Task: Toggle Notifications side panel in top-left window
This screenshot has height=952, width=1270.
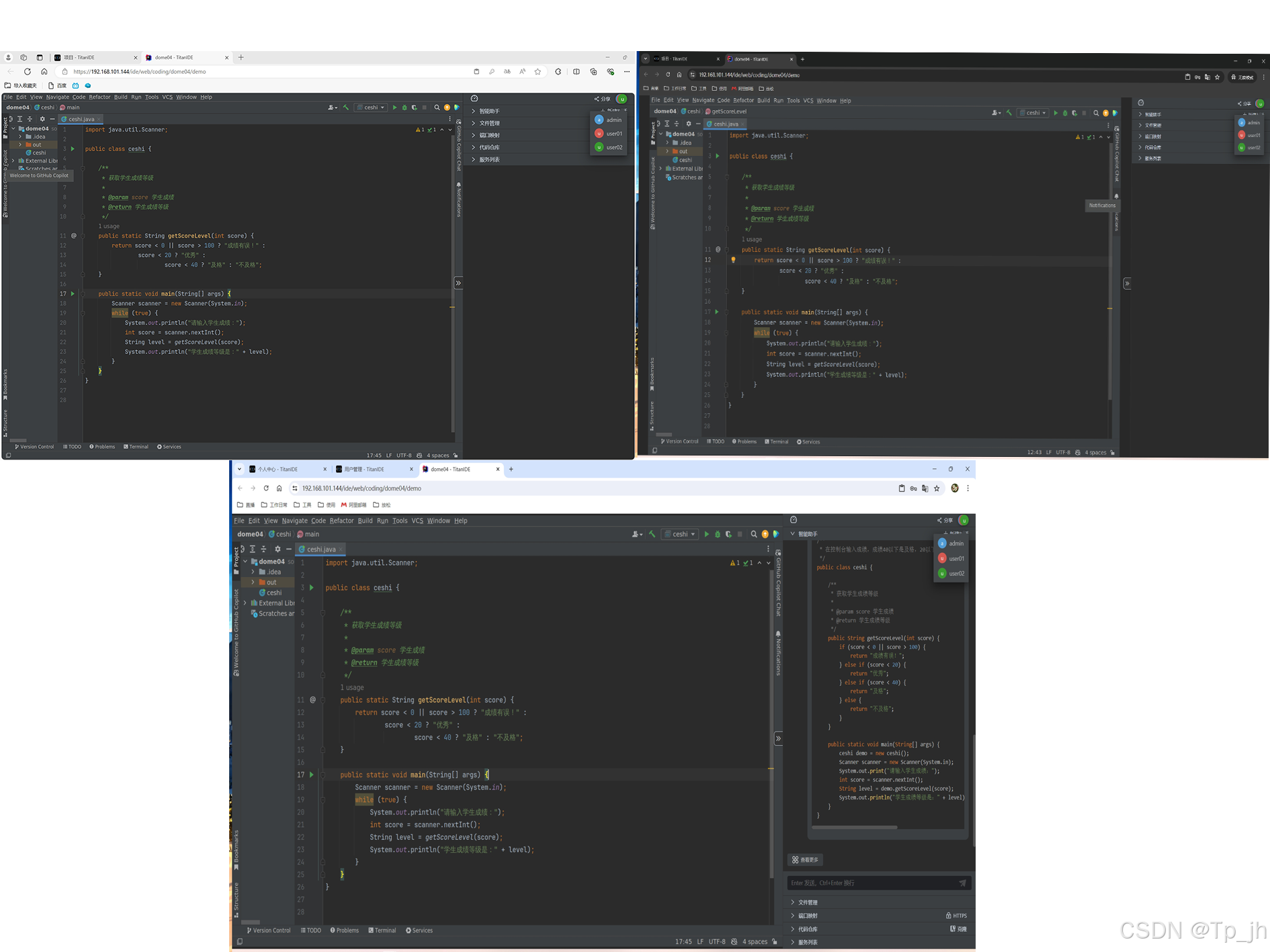Action: tap(459, 200)
